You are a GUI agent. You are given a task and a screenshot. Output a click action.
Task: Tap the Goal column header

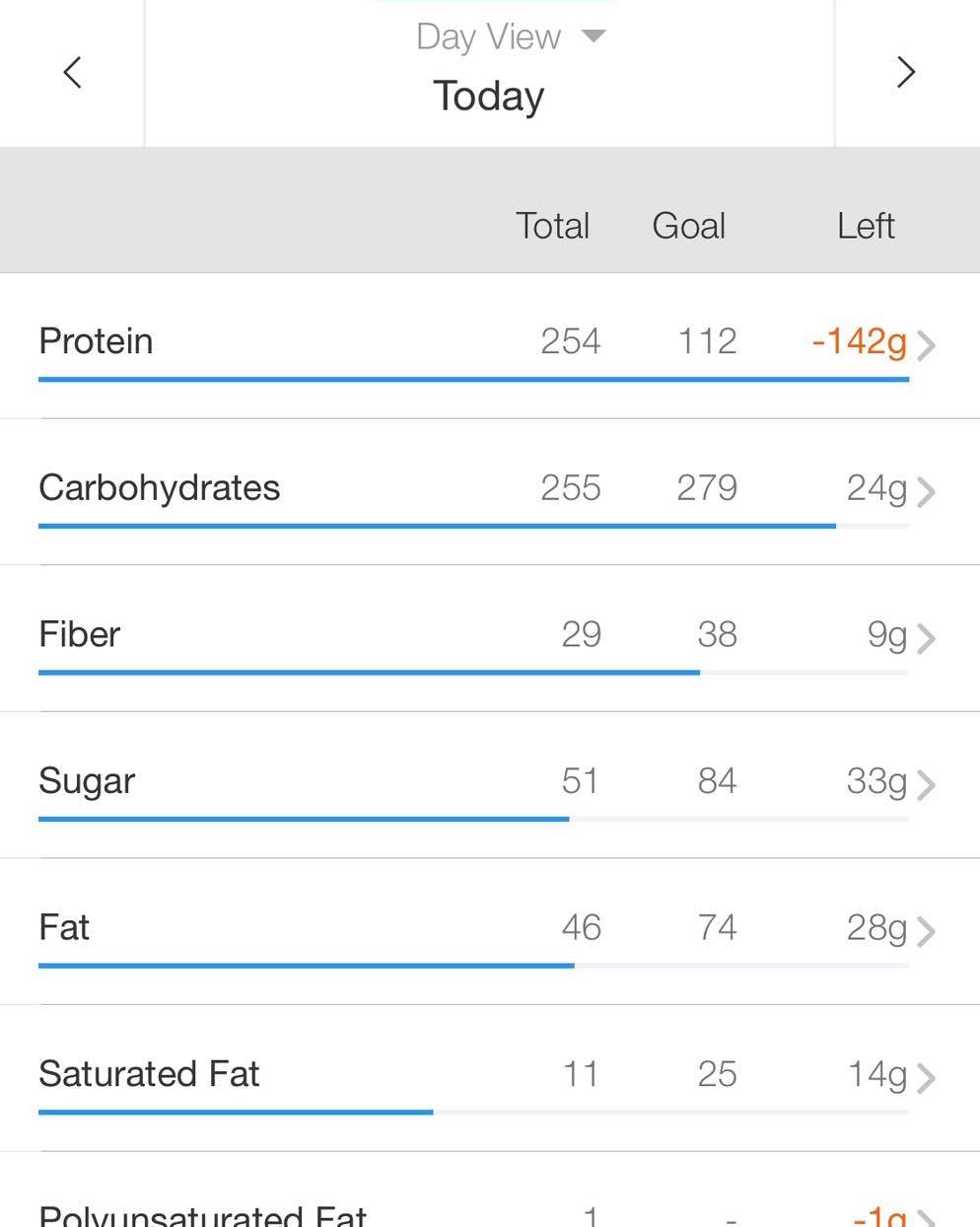point(688,226)
